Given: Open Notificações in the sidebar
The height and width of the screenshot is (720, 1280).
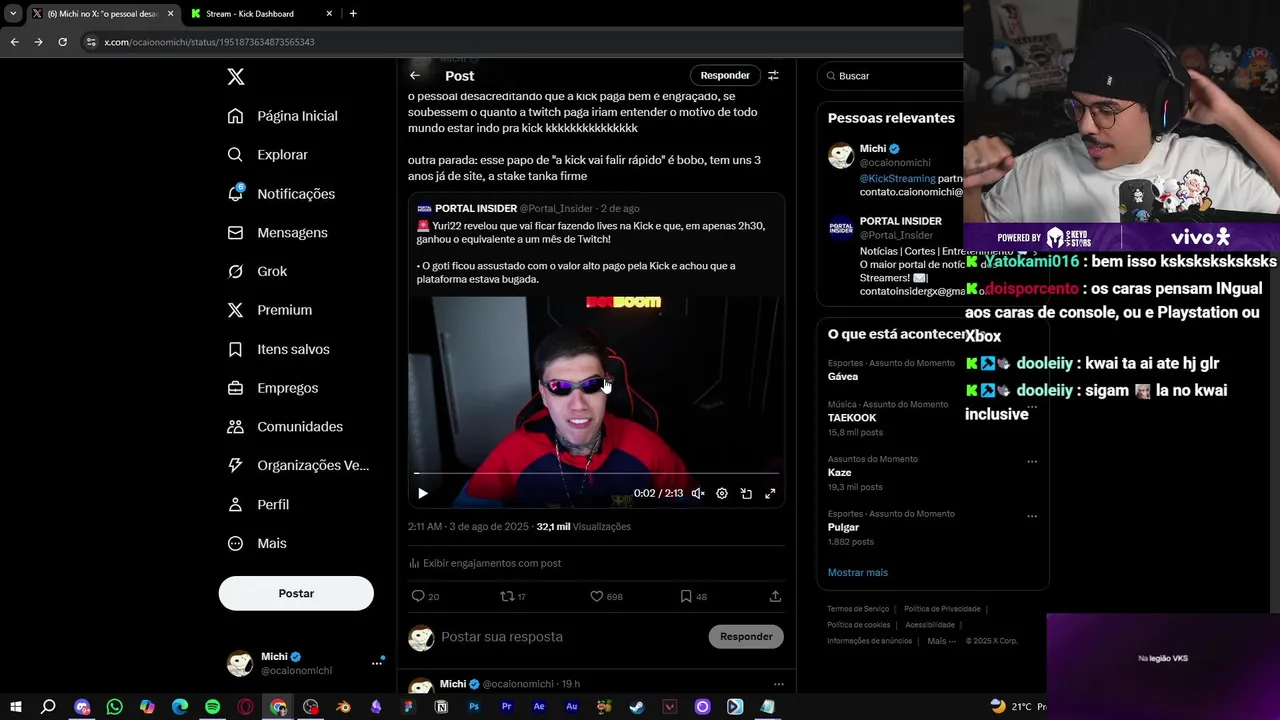Looking at the screenshot, I should pos(281,194).
